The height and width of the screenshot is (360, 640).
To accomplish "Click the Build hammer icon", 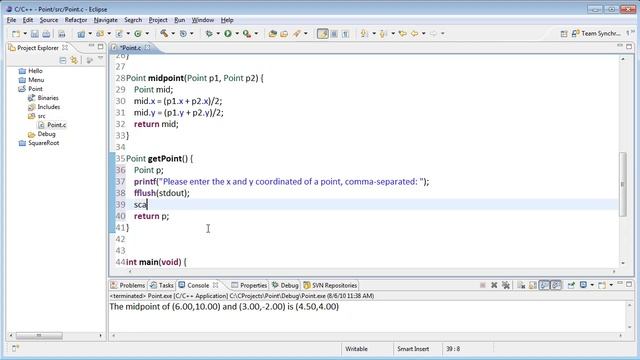I will coord(164,34).
